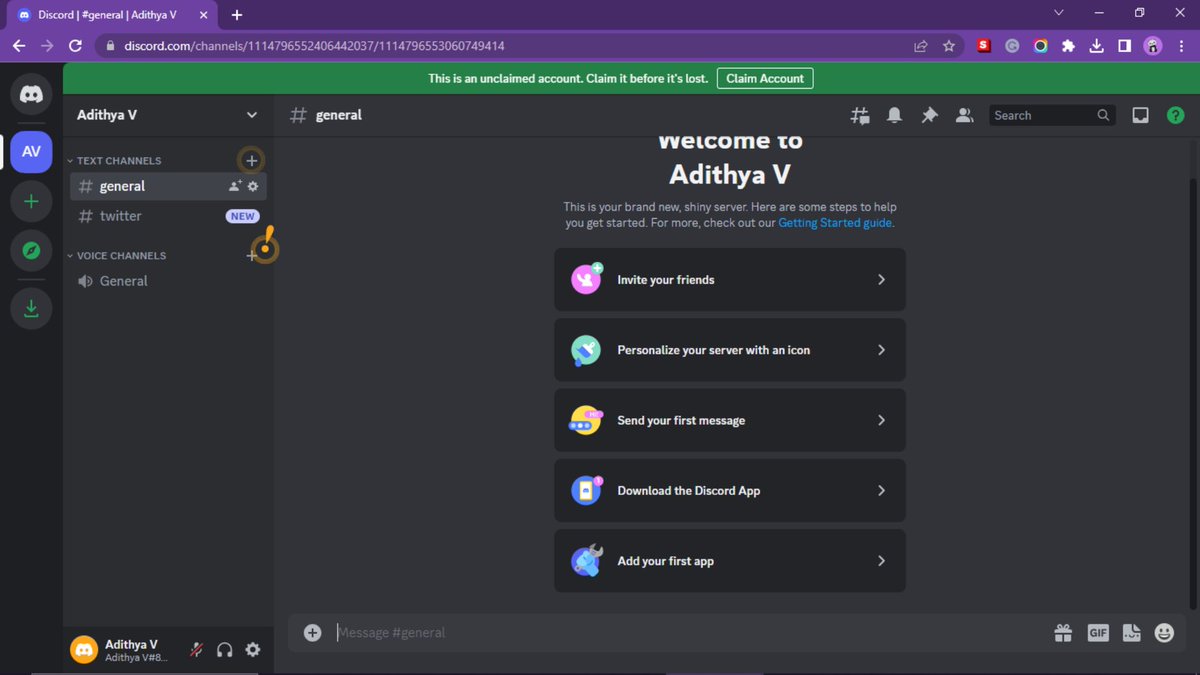Show pinned messages pin icon
Screen dimensions: 1200x675
click(x=930, y=115)
